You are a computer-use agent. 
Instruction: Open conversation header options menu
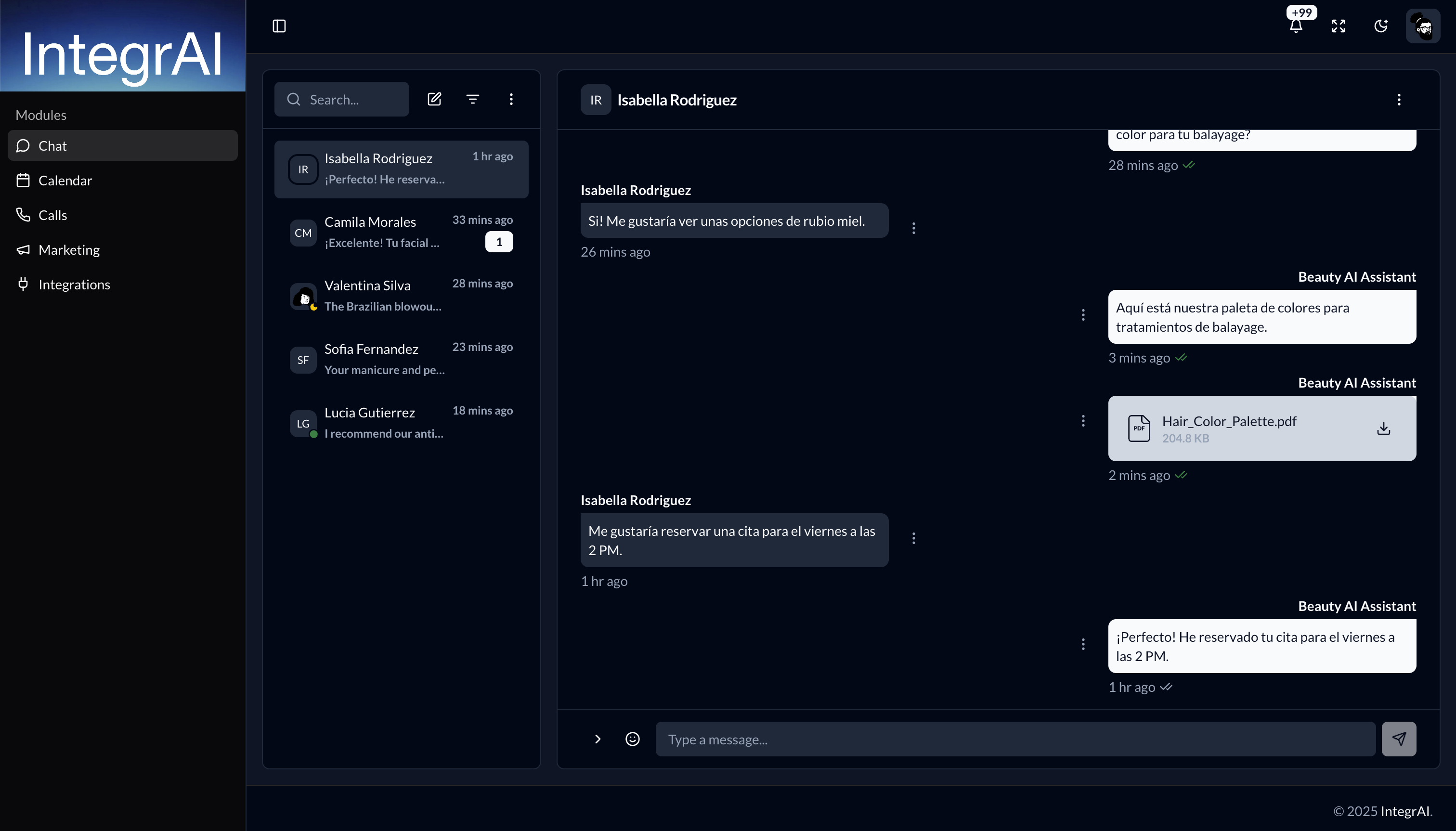coord(1399,100)
